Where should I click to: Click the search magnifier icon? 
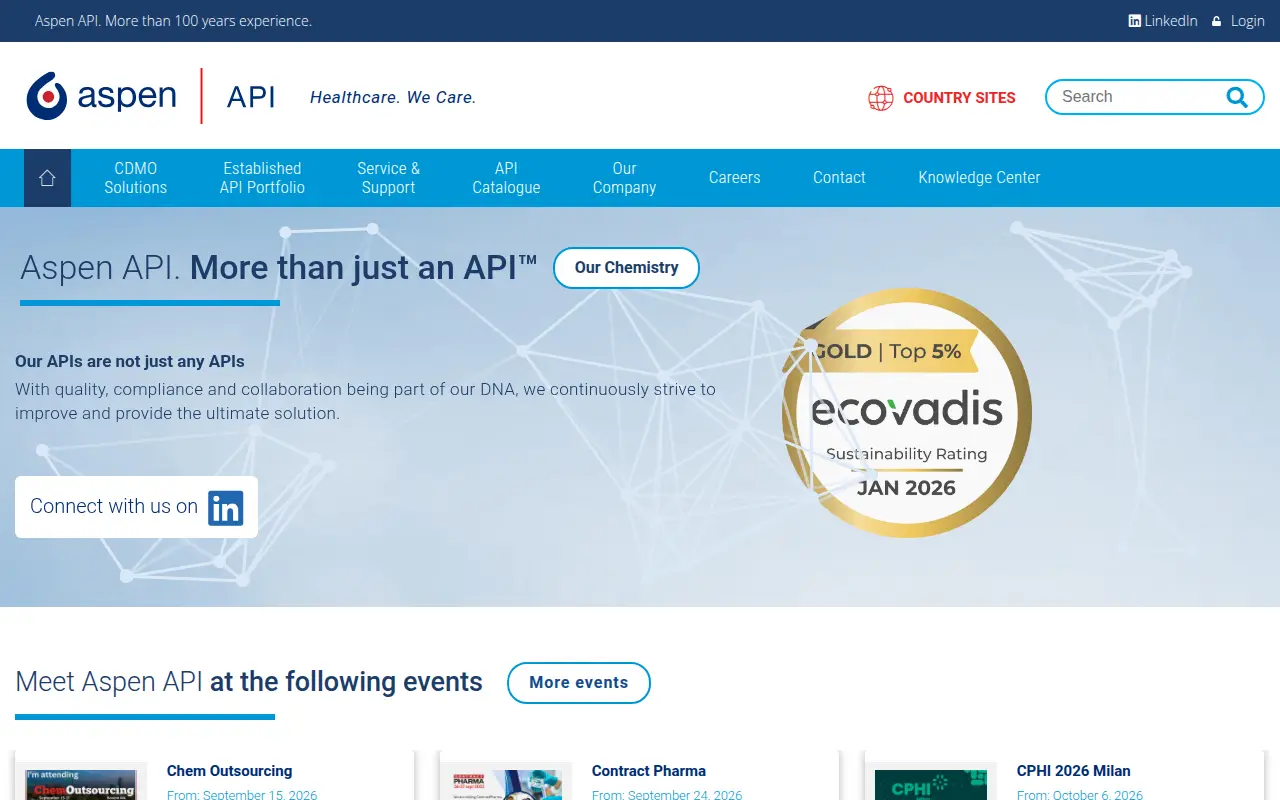[1237, 97]
